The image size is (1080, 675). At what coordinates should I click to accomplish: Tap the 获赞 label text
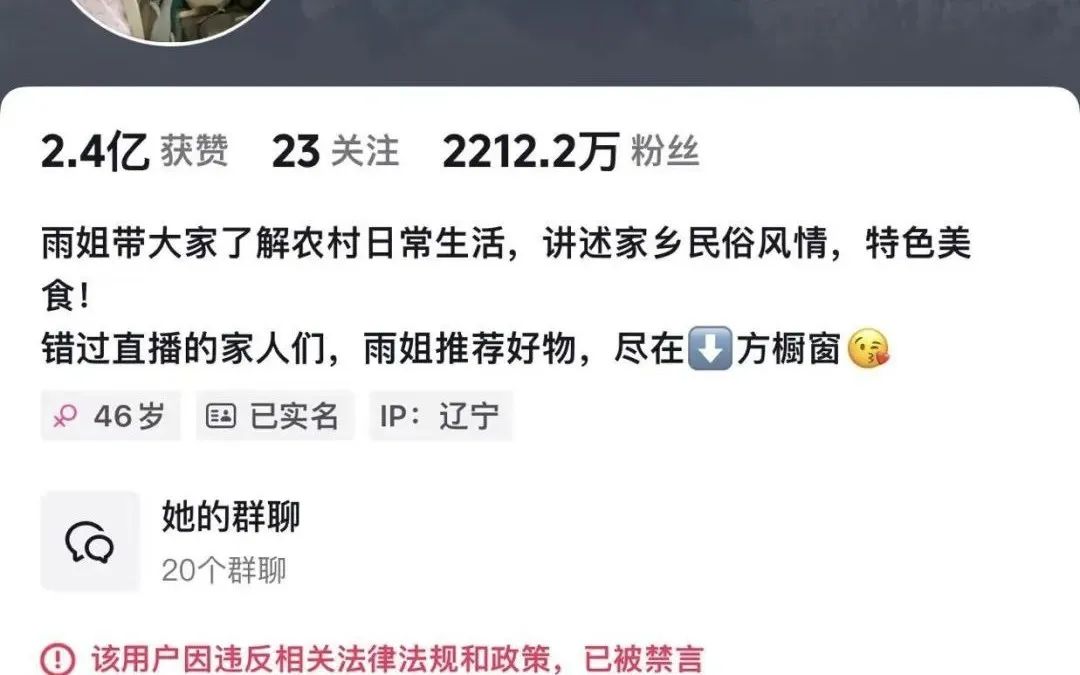pos(194,151)
